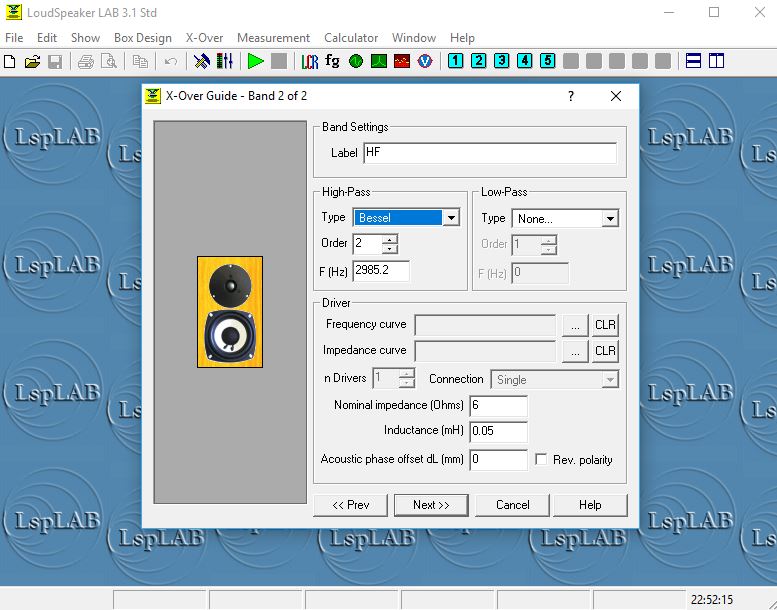The width and height of the screenshot is (777, 610).
Task: Open the X-Over menu
Action: [x=204, y=38]
